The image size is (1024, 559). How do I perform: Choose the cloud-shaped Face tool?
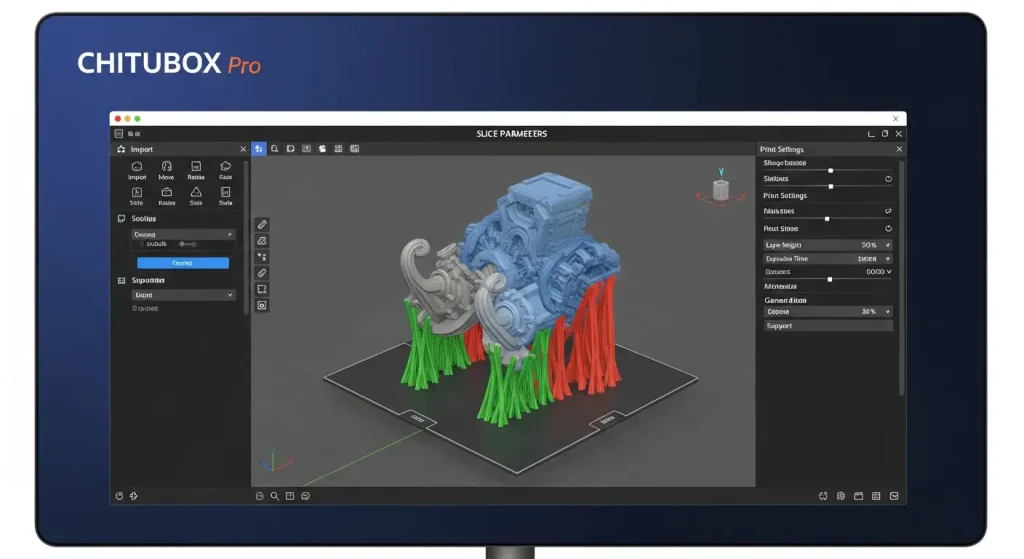pos(225,167)
